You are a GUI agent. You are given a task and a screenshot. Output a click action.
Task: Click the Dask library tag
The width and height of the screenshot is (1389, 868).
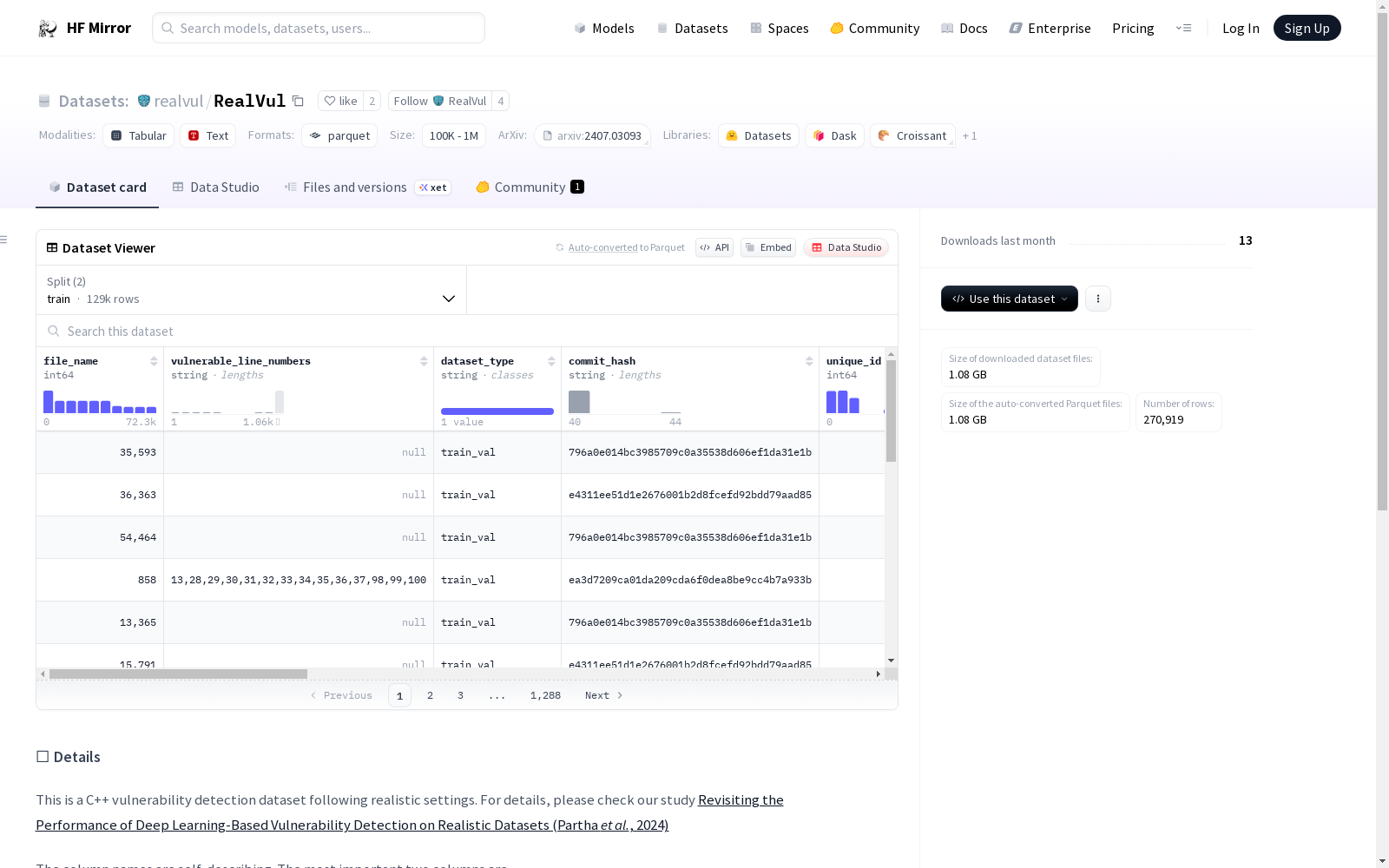834,135
